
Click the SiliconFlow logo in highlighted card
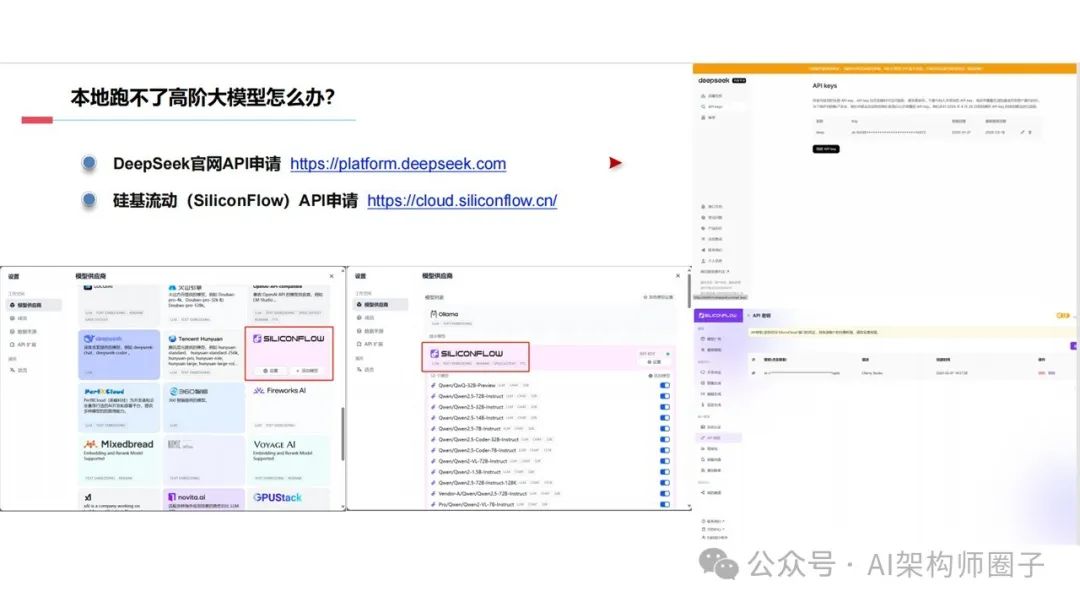[288, 339]
